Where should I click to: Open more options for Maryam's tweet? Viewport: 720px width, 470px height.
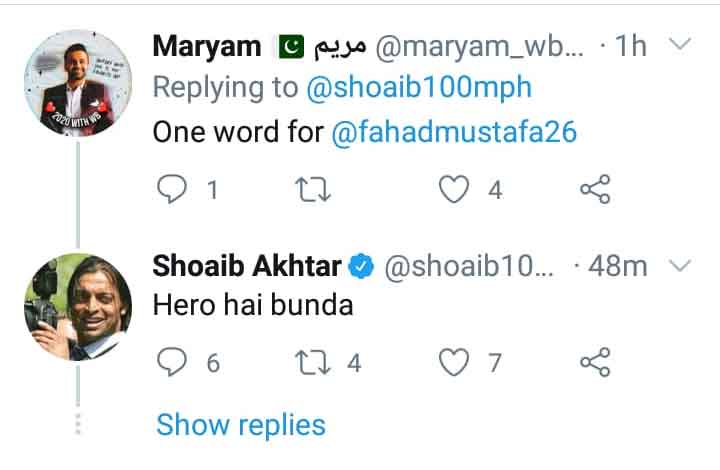(679, 44)
